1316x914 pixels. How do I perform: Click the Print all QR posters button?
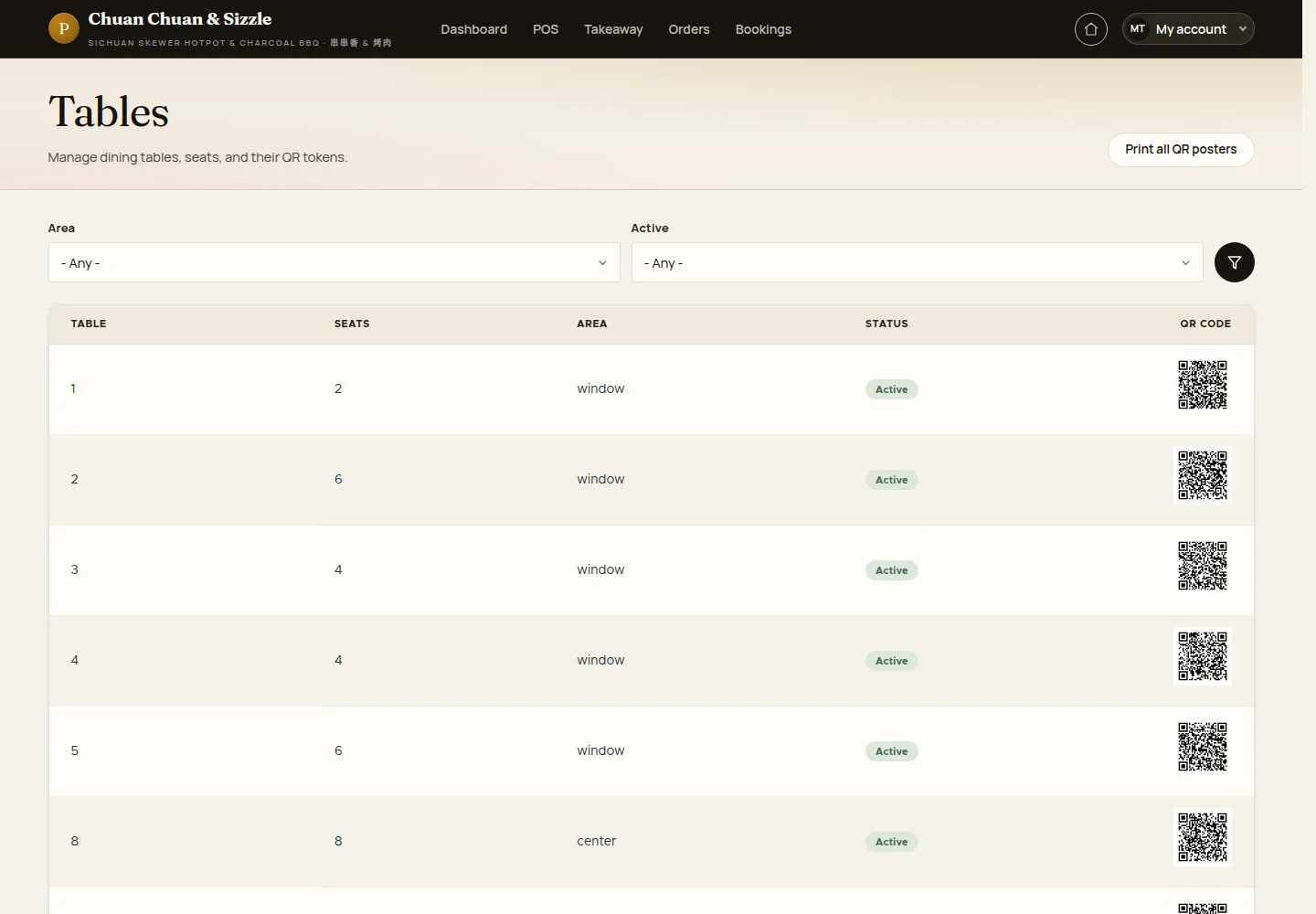1181,149
